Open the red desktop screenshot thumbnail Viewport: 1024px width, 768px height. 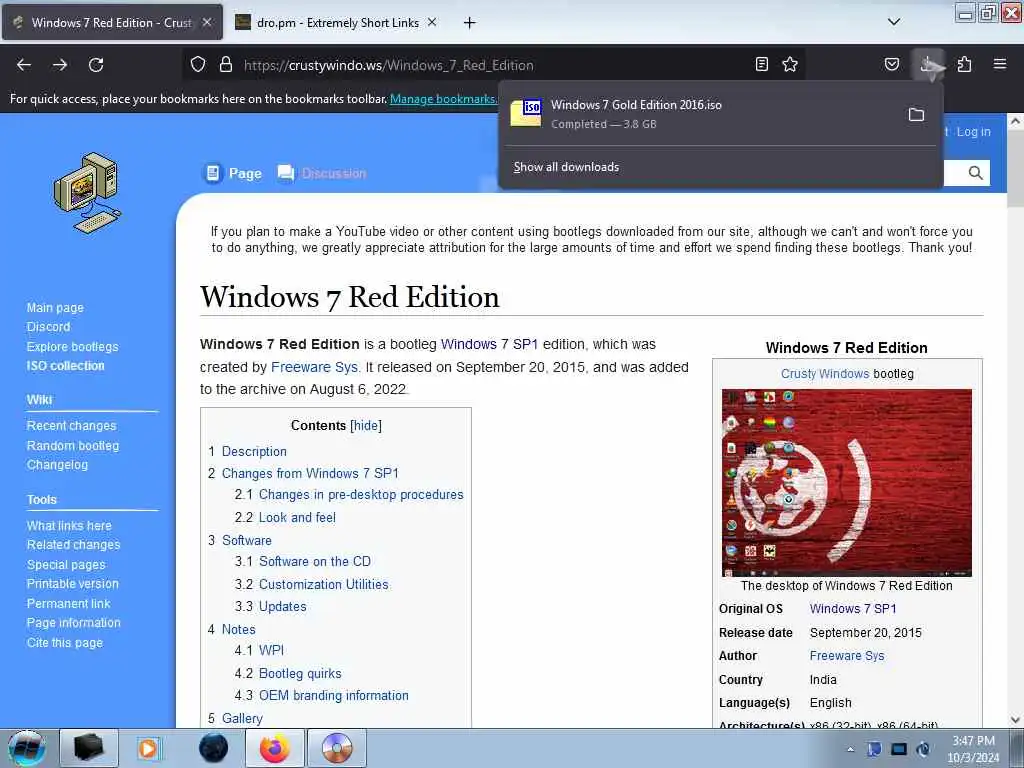pos(846,483)
